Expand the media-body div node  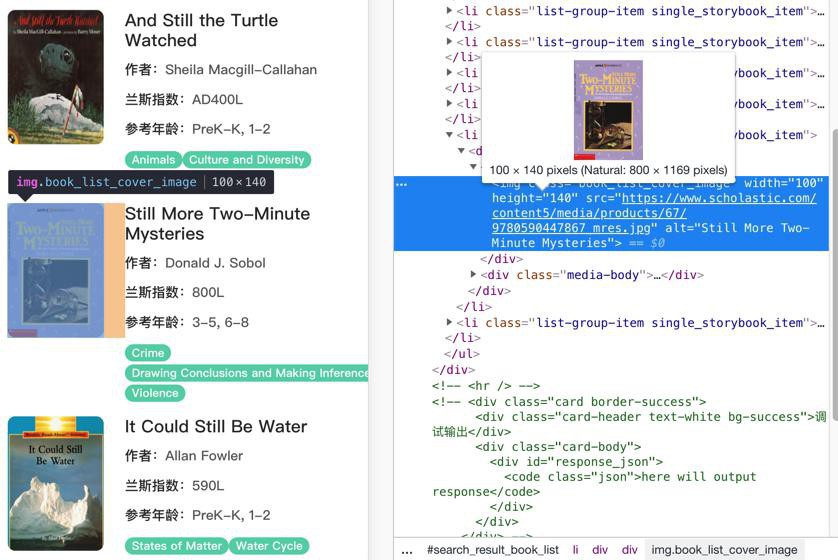(x=473, y=275)
